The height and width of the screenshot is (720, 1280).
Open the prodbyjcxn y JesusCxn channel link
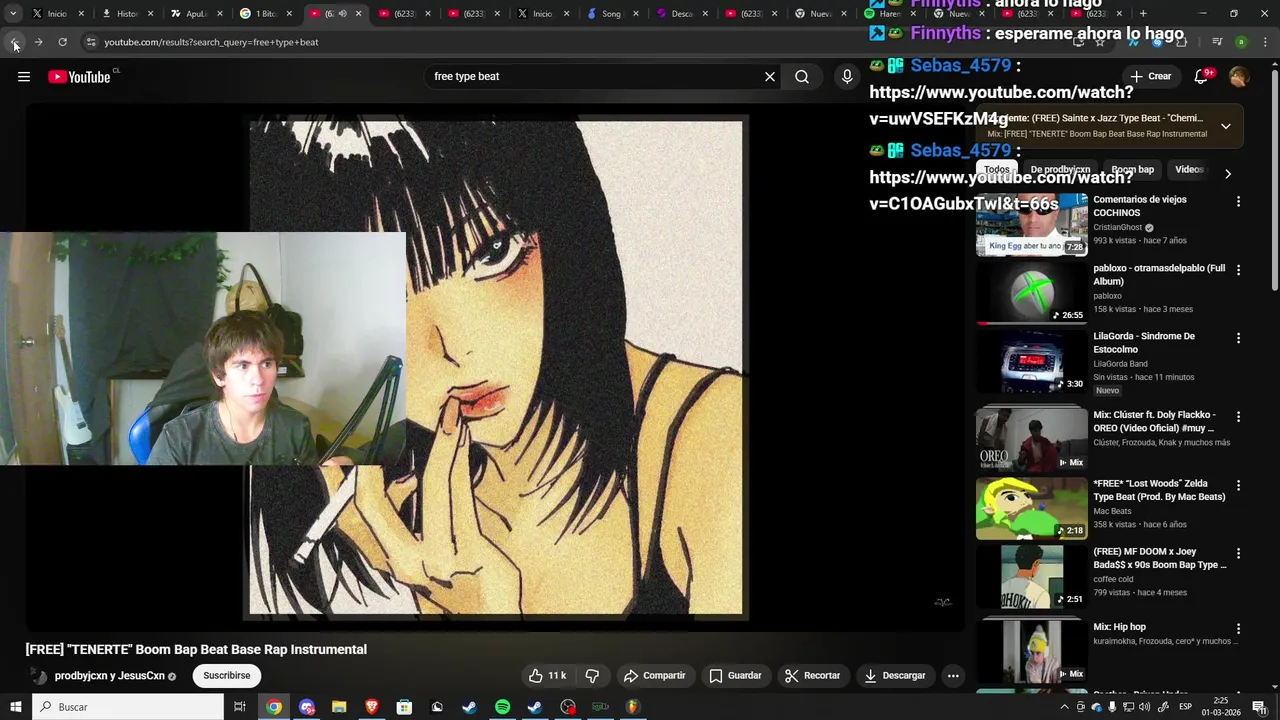(110, 676)
